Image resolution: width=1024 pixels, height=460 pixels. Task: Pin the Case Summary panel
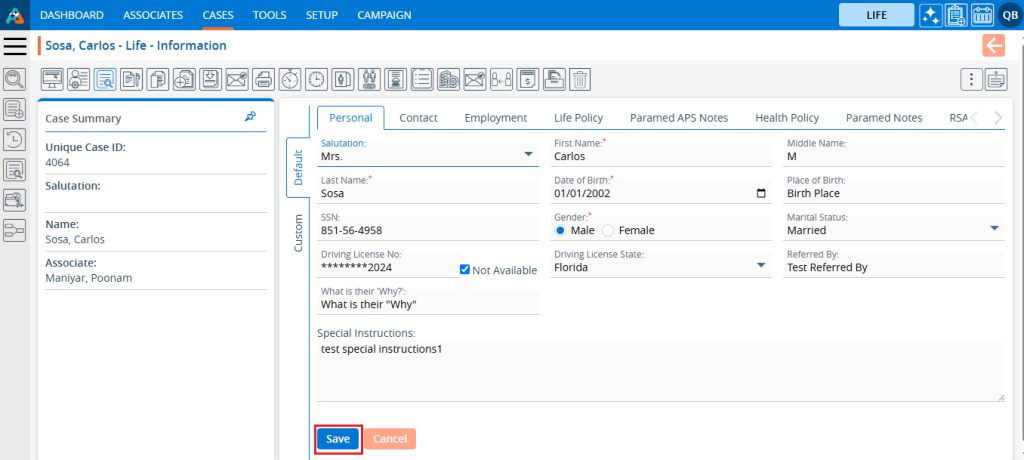pos(250,117)
